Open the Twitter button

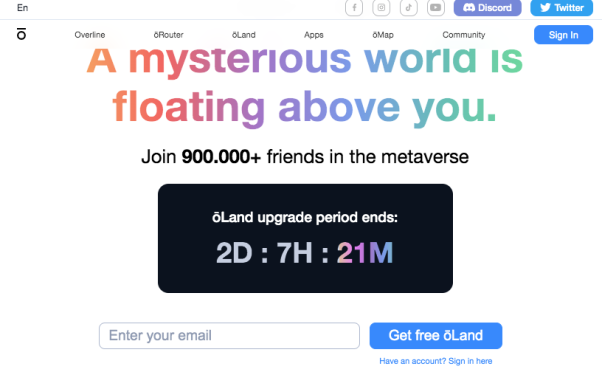tap(562, 8)
